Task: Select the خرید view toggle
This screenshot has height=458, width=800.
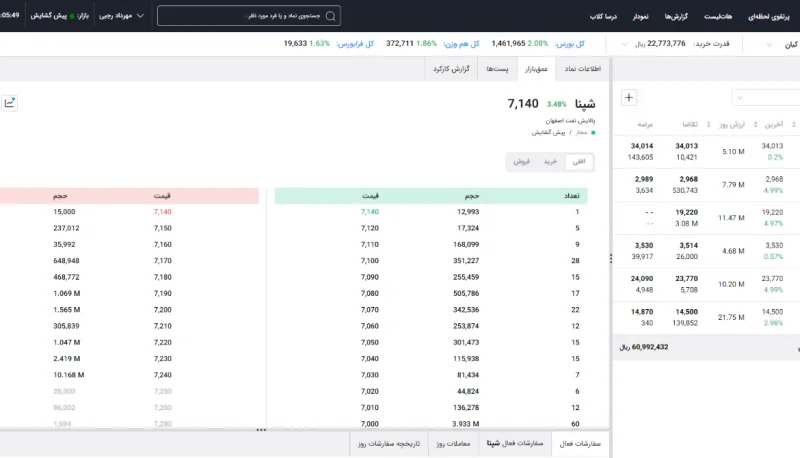Action: [x=550, y=162]
